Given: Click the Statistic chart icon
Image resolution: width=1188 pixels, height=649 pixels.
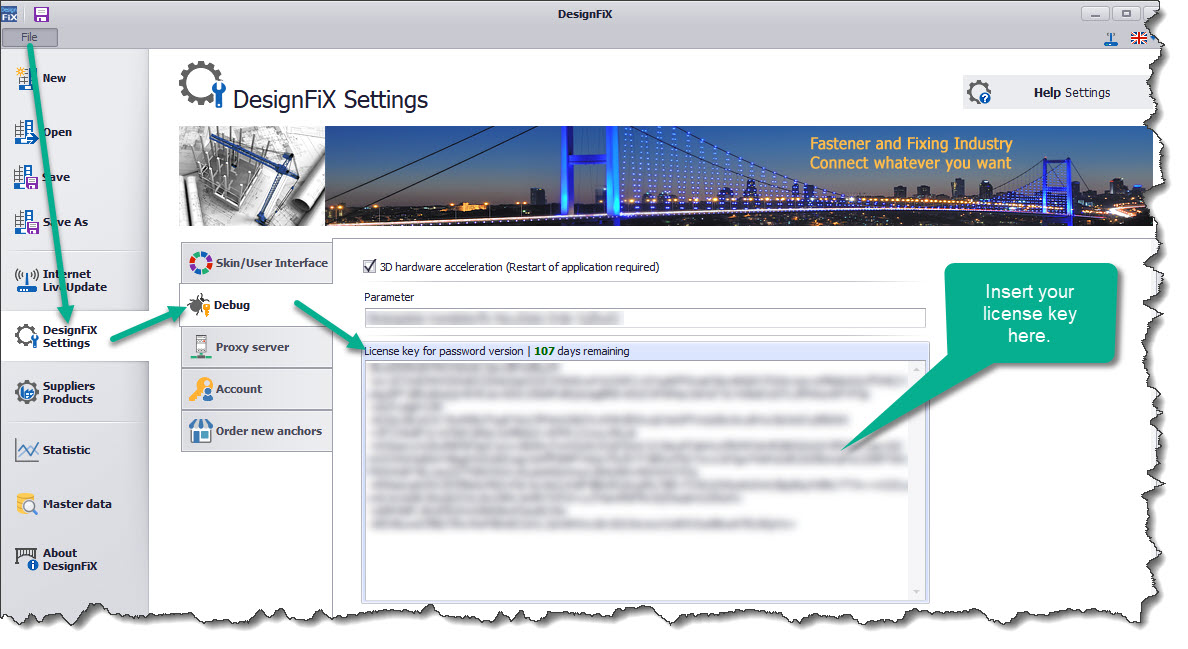Looking at the screenshot, I should point(27,451).
